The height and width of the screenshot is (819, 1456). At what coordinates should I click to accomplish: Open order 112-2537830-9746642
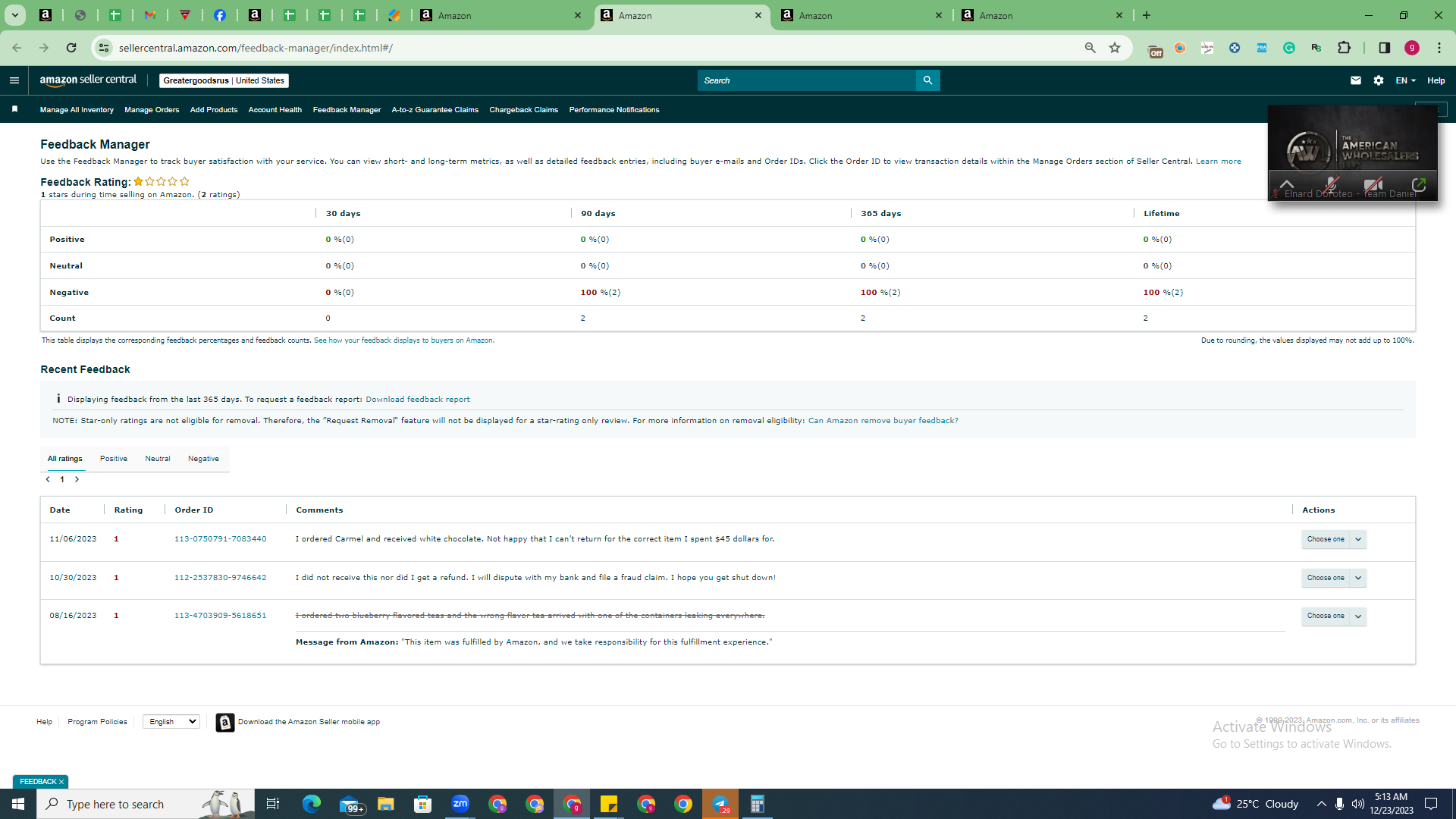pos(221,578)
